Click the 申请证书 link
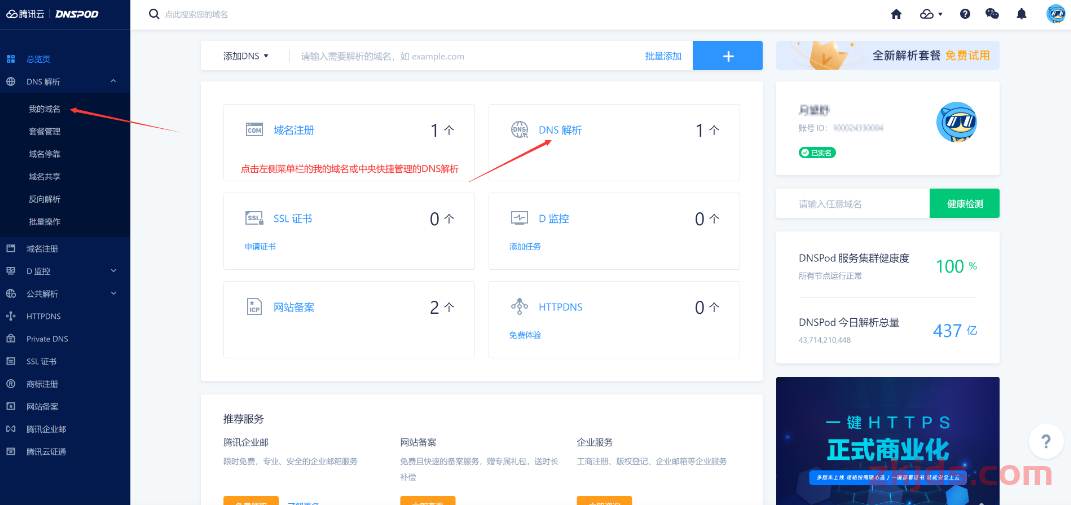The image size is (1071, 505). 260,247
